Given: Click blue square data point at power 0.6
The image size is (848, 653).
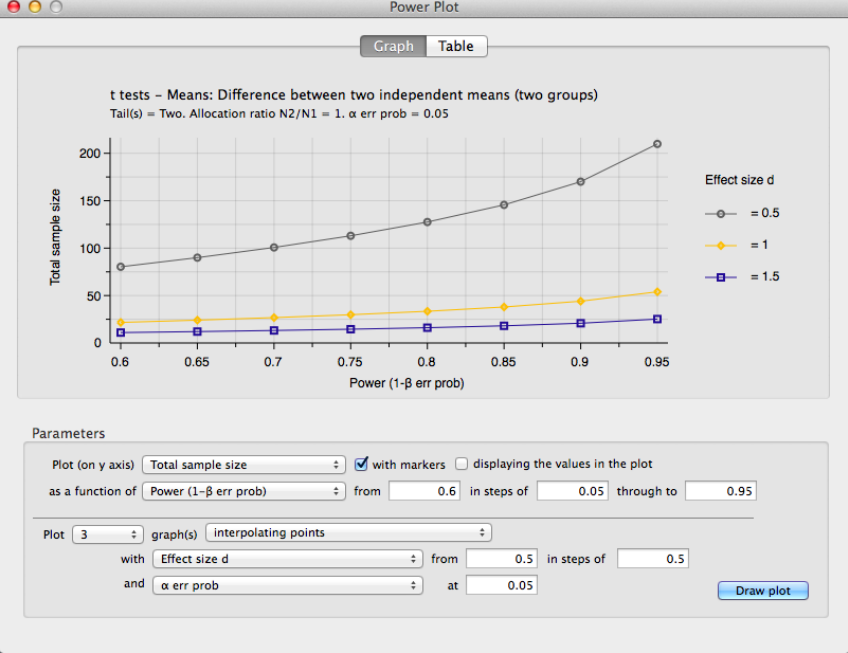Looking at the screenshot, I should [121, 333].
